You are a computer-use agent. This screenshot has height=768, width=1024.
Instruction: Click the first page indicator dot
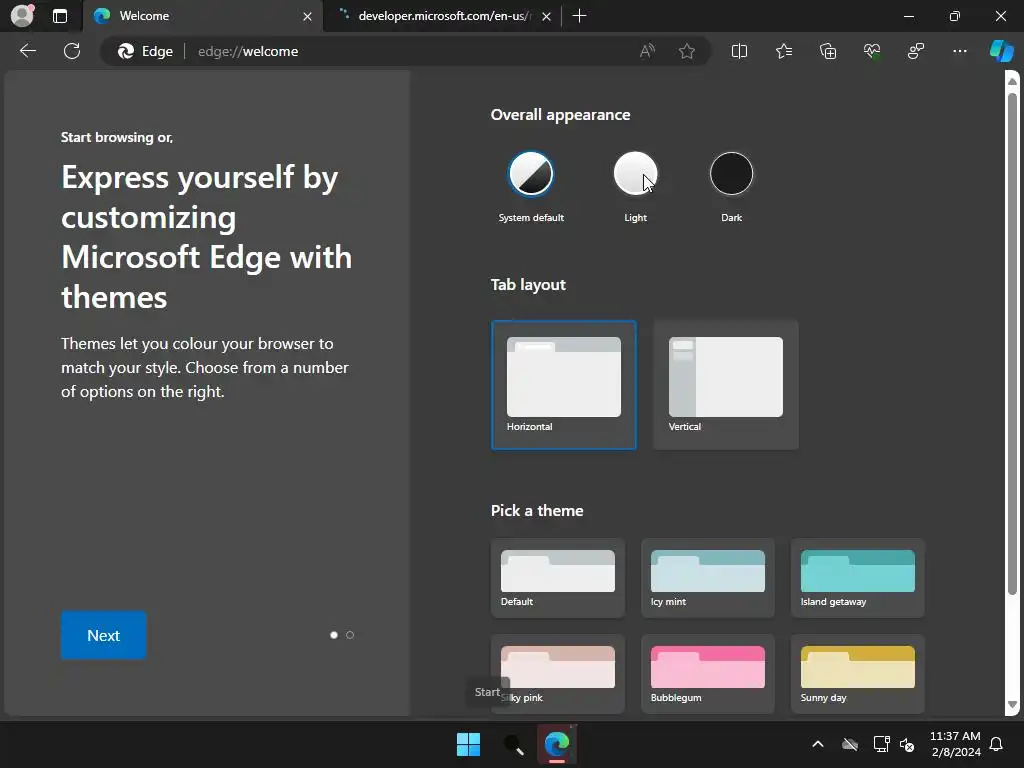click(334, 635)
